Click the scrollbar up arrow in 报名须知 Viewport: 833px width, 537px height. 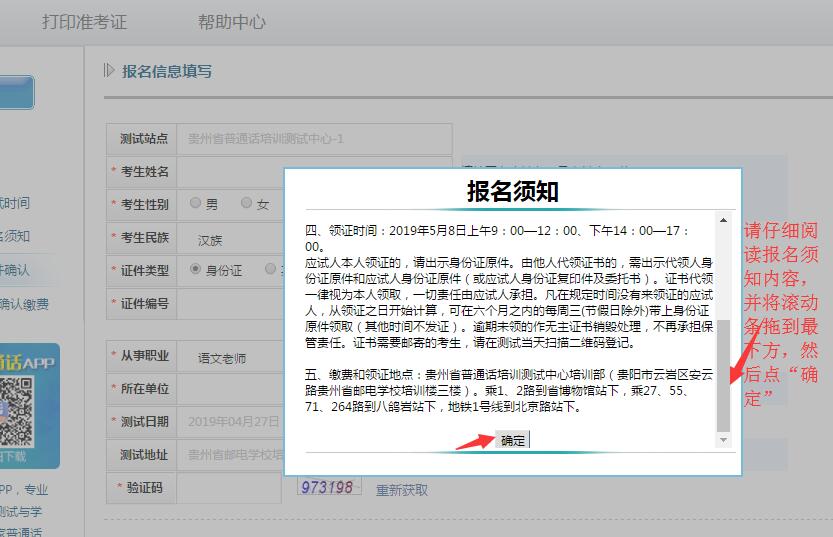[x=724, y=220]
